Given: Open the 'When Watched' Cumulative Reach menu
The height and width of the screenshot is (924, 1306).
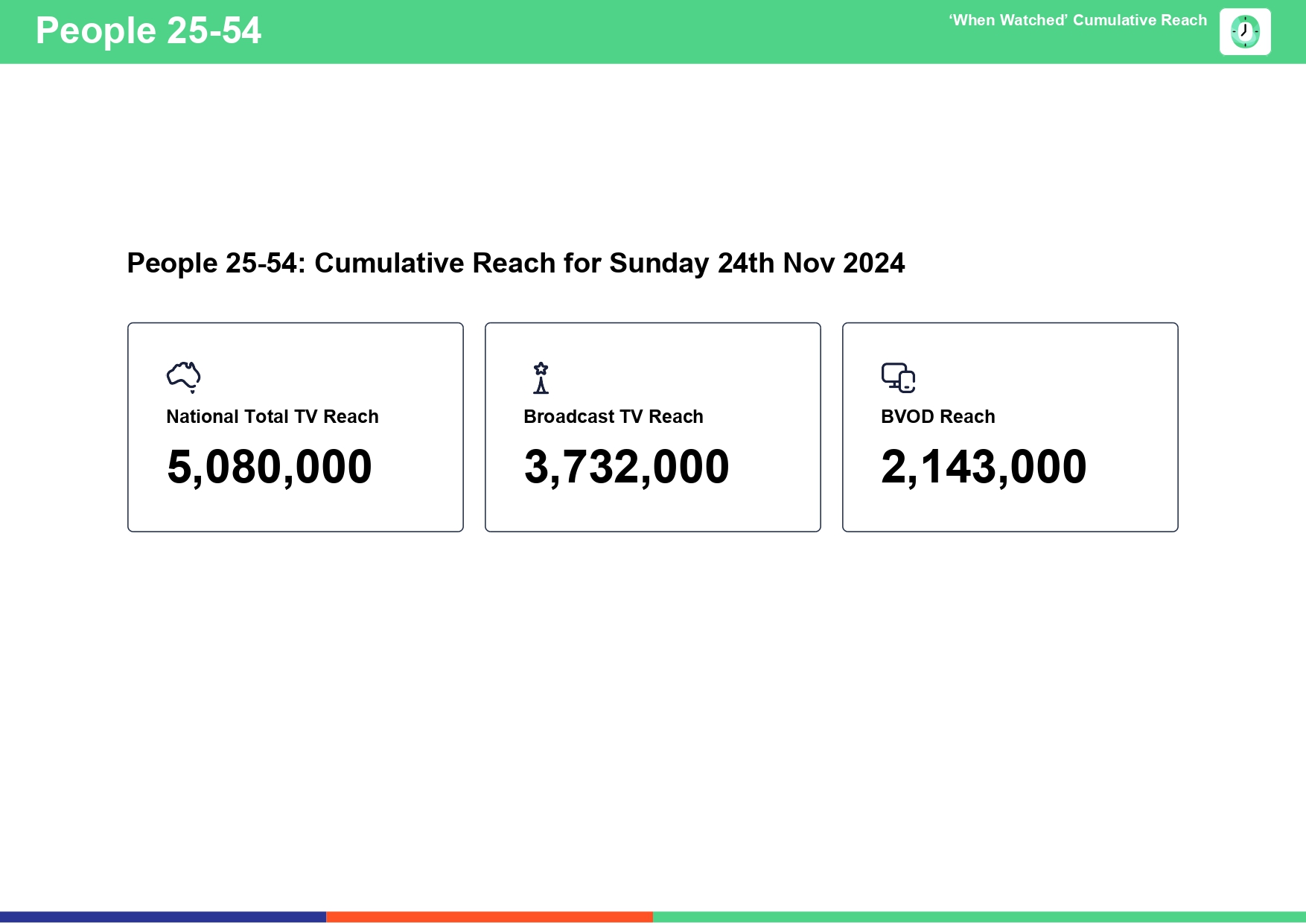Looking at the screenshot, I should (x=1077, y=20).
